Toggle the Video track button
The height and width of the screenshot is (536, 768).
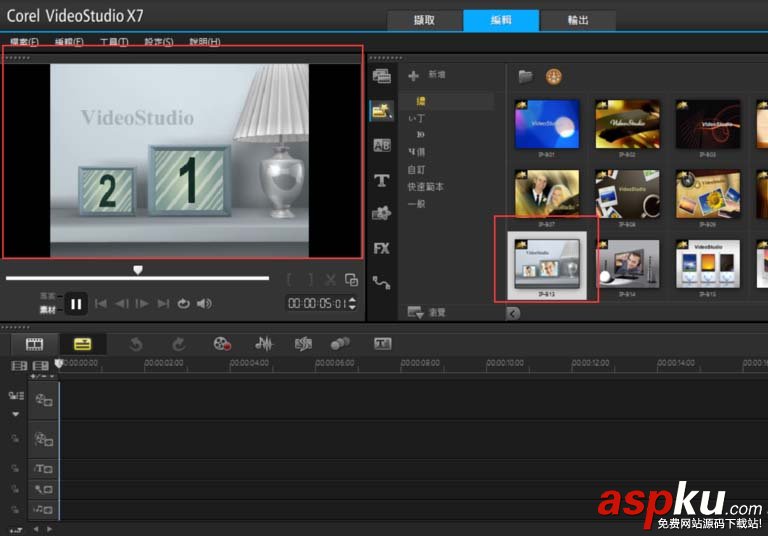(44, 400)
